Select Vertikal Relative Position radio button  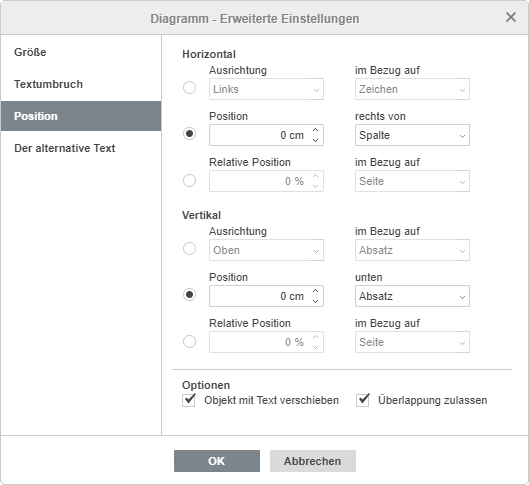point(189,341)
